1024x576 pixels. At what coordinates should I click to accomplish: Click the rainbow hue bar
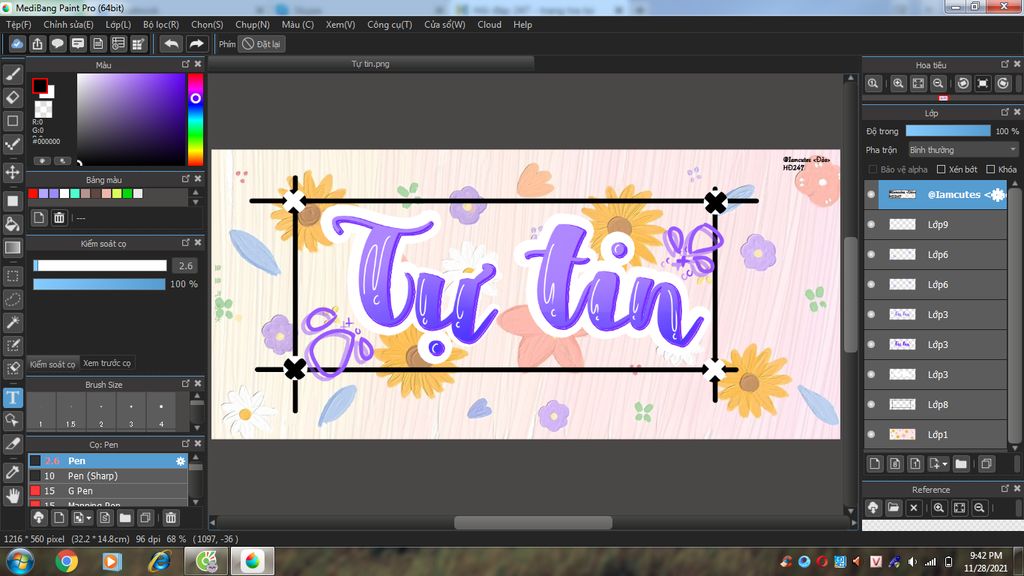pyautogui.click(x=195, y=120)
